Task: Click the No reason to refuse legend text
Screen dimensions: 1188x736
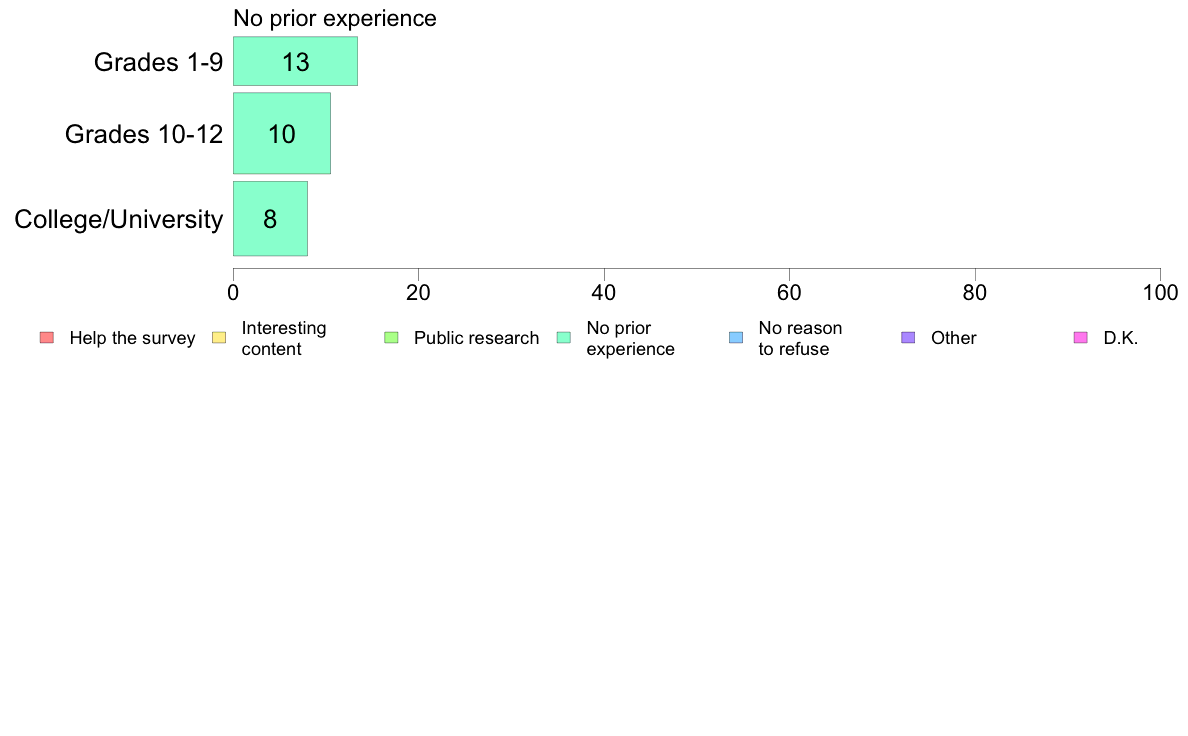Action: [x=800, y=339]
